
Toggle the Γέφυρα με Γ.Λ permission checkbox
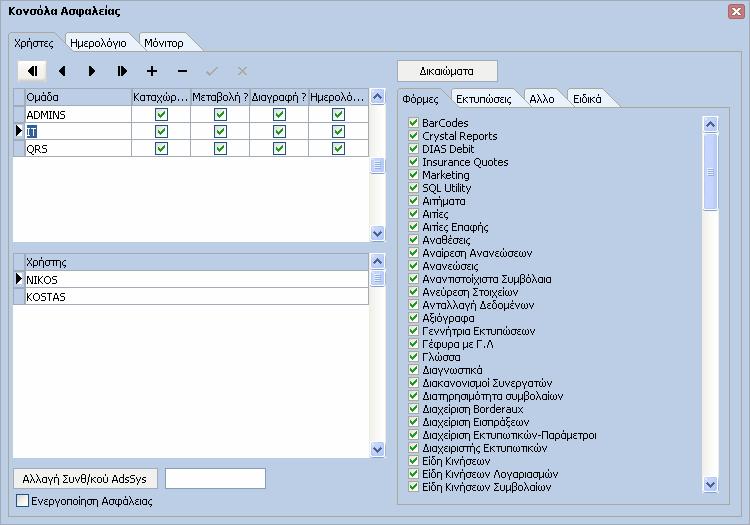click(x=414, y=344)
